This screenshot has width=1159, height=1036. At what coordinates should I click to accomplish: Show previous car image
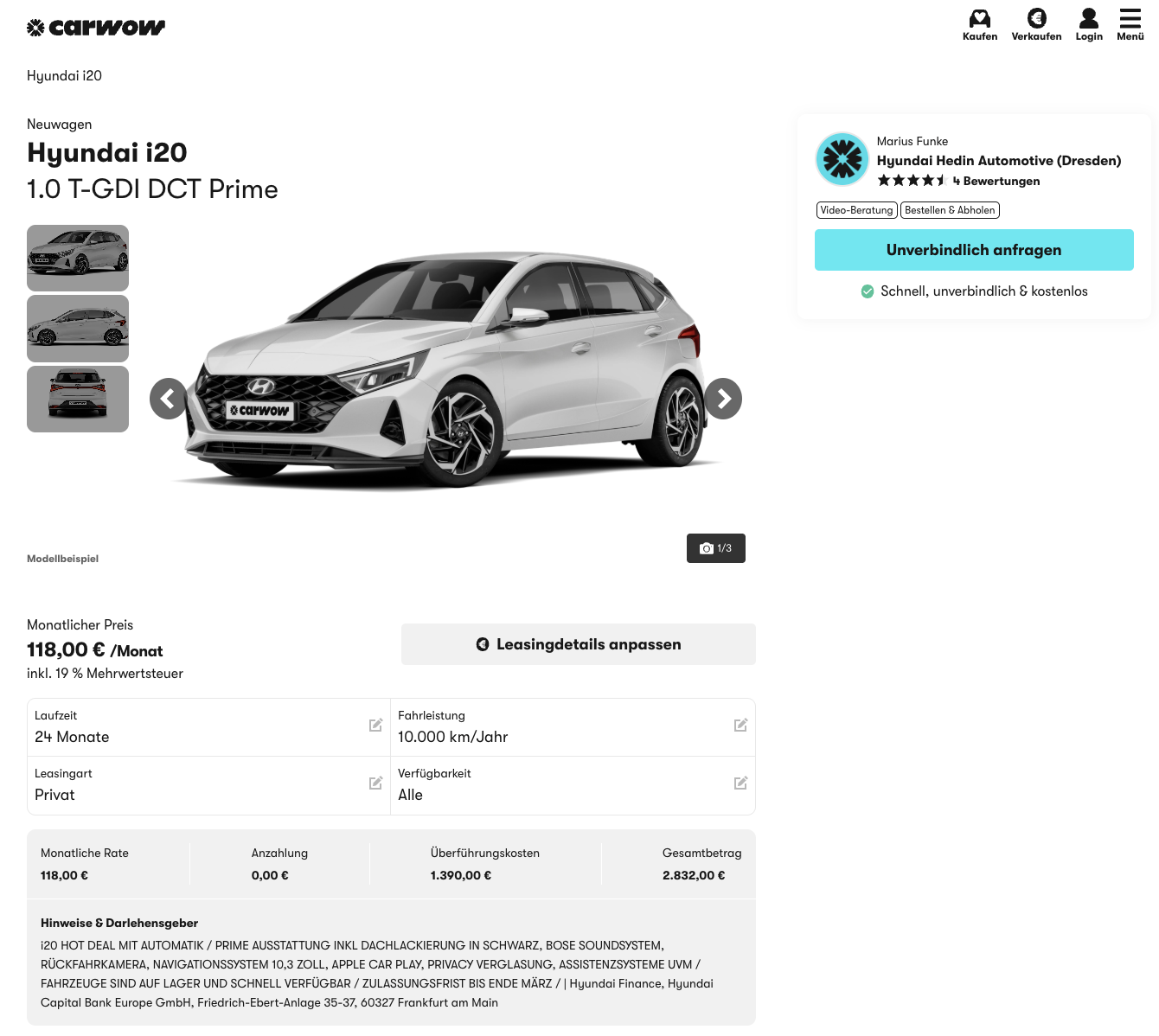tap(169, 399)
